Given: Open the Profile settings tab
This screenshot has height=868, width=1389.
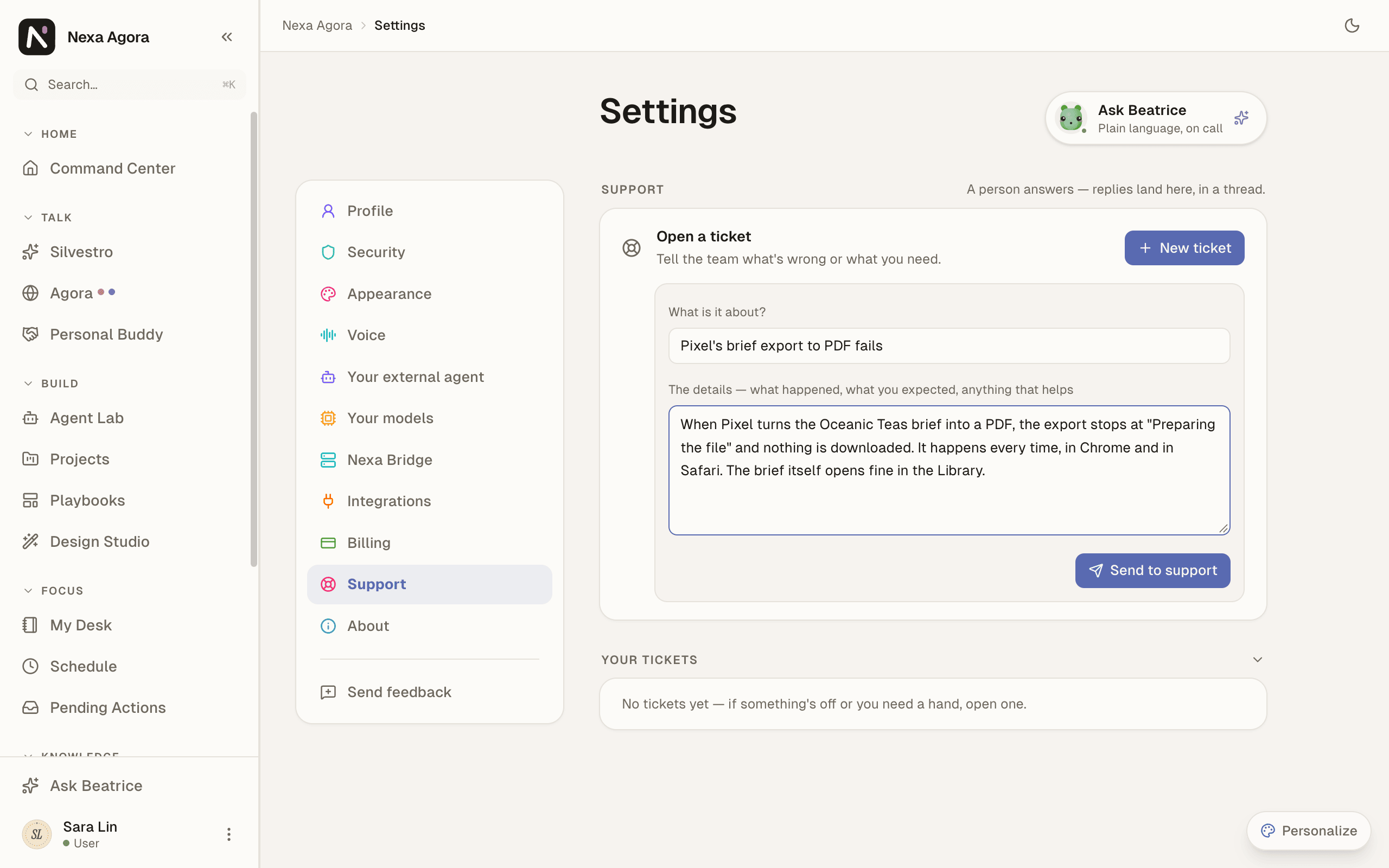Looking at the screenshot, I should click(x=429, y=210).
